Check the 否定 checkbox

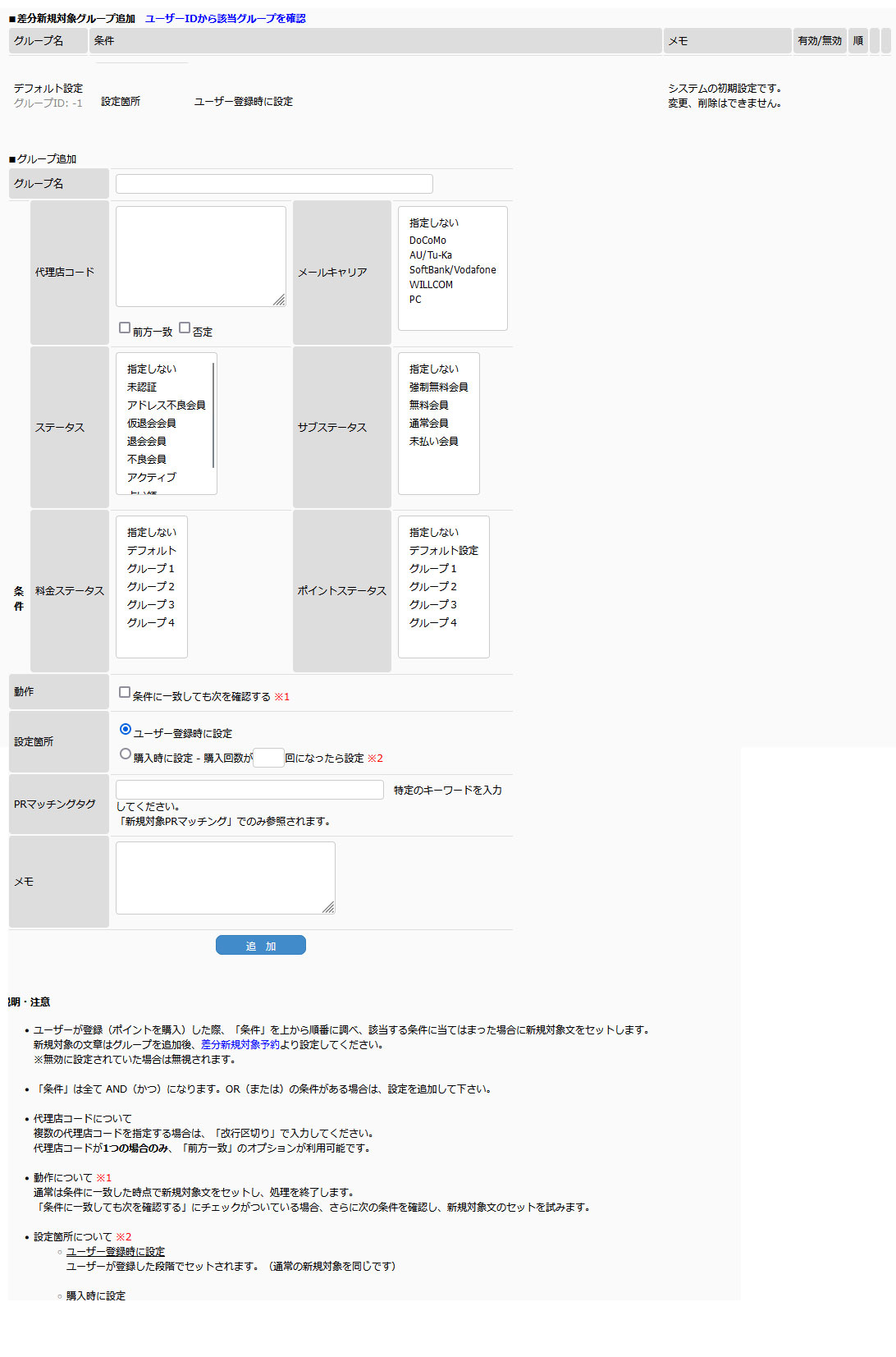pos(185,328)
